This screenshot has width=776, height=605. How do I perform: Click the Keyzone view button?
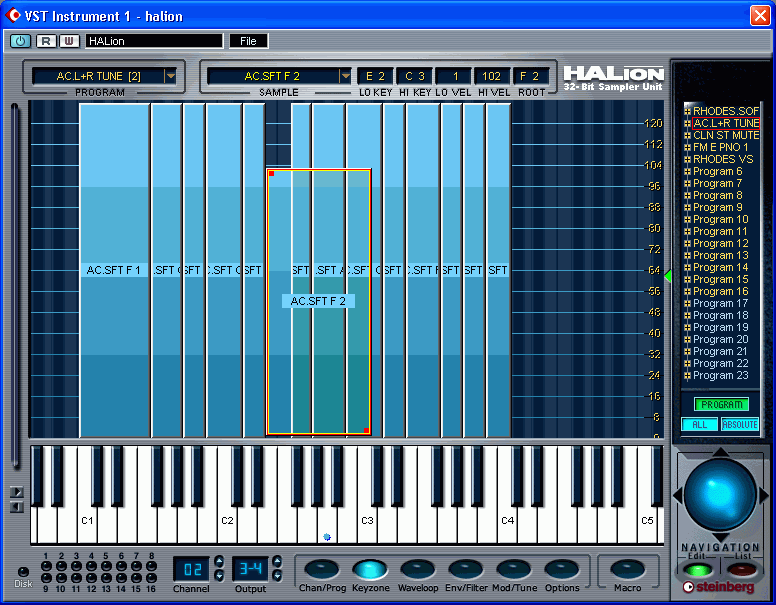click(x=370, y=569)
